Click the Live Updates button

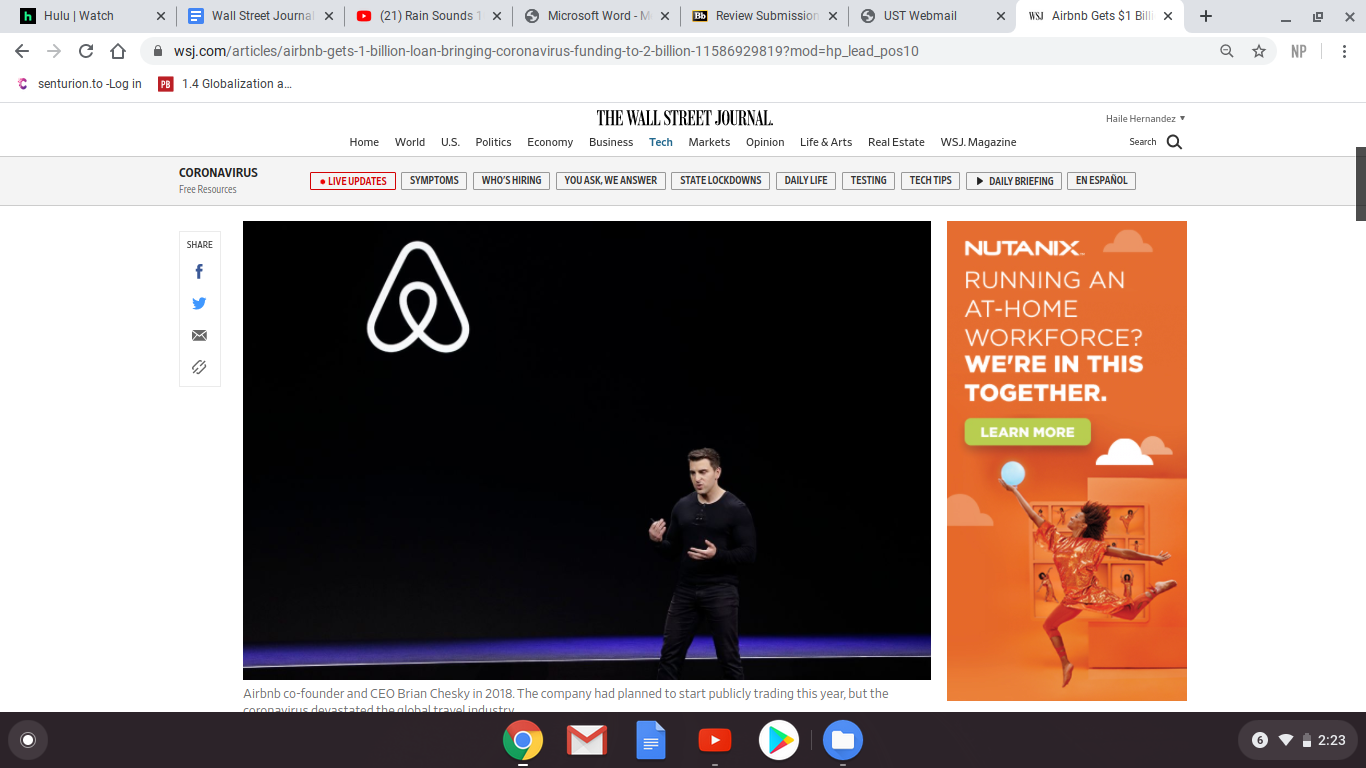coord(353,181)
